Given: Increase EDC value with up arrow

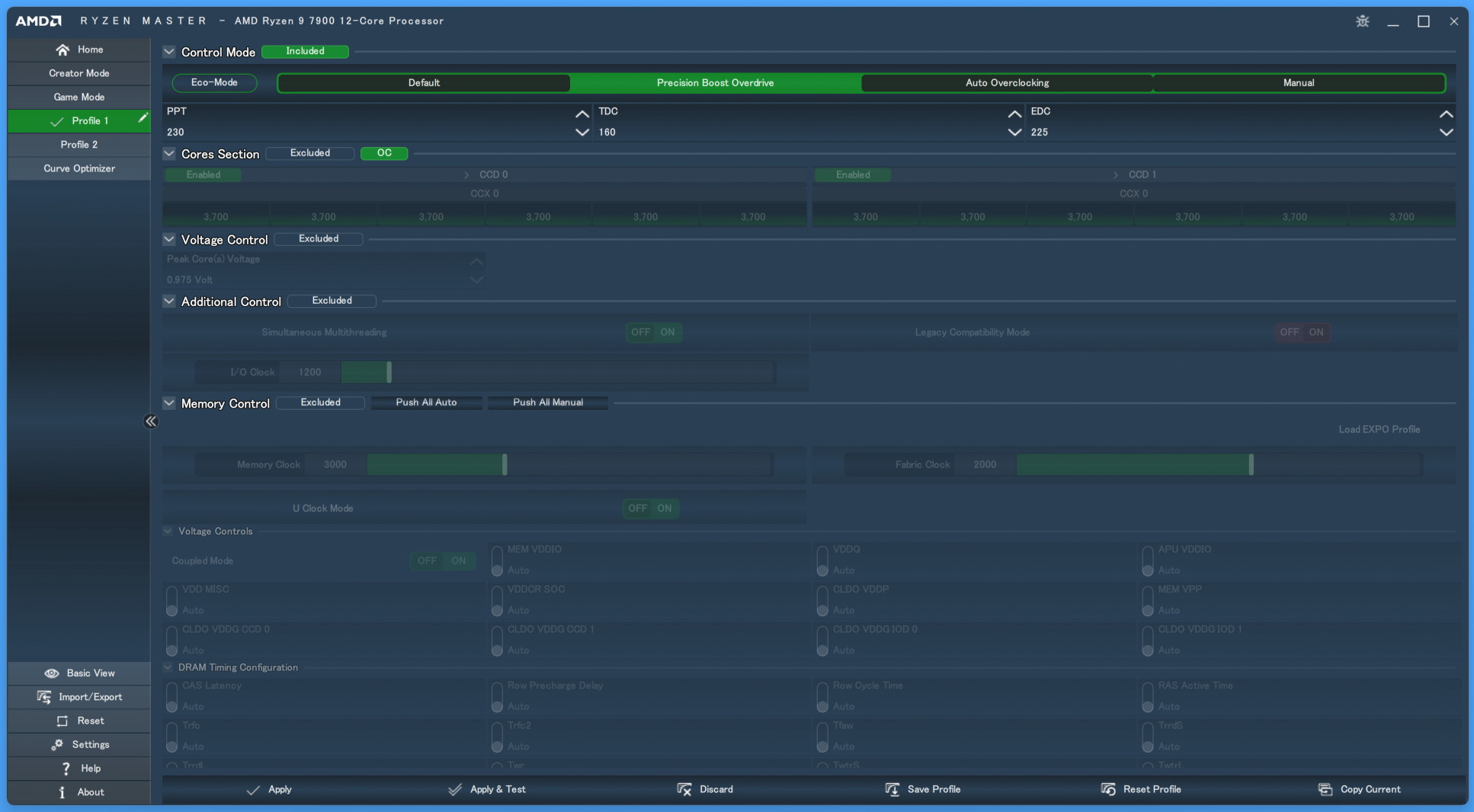Looking at the screenshot, I should (x=1446, y=113).
